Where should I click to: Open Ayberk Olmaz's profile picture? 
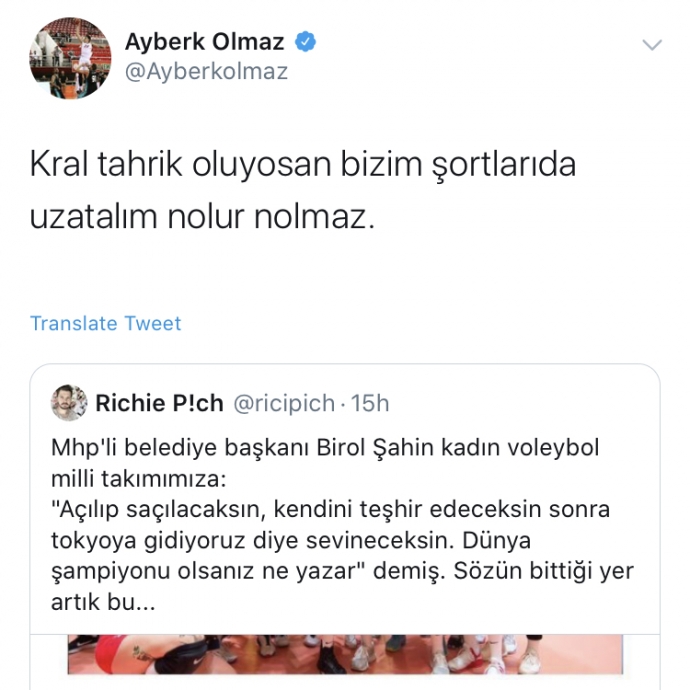70,58
